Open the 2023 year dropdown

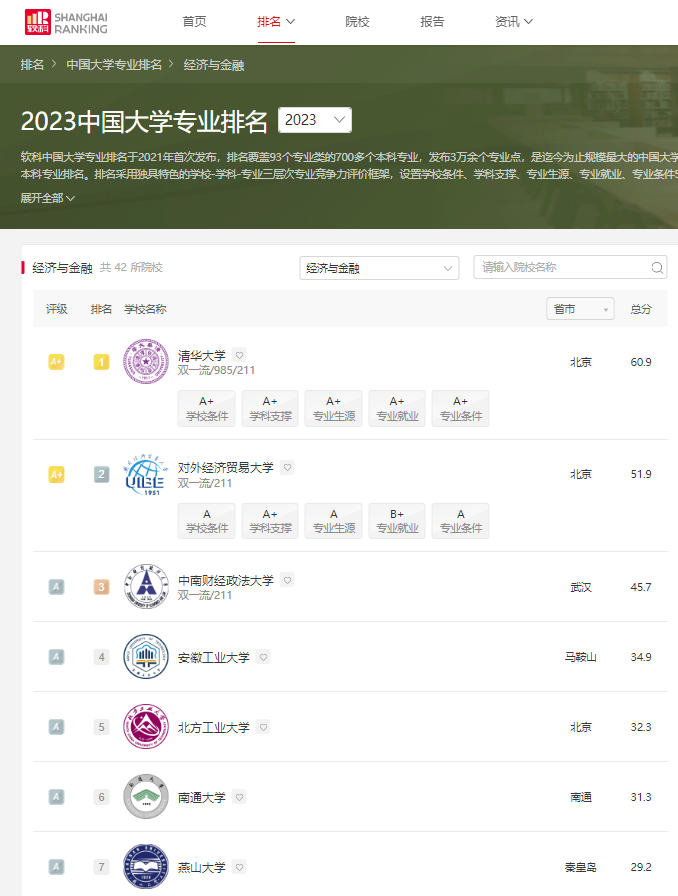pos(314,120)
